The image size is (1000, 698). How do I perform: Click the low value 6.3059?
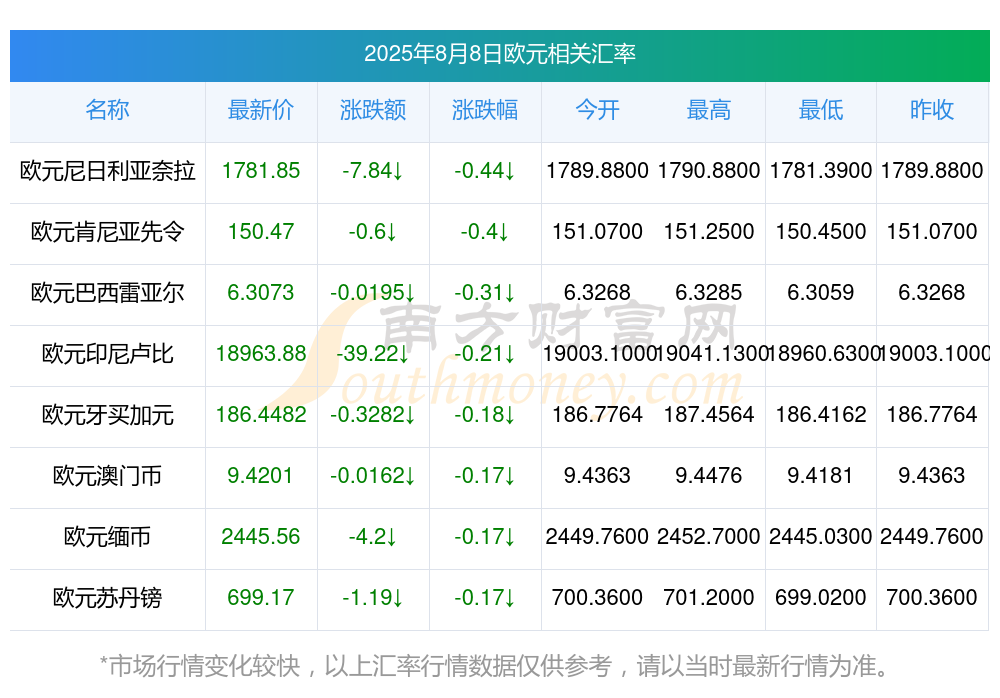tap(821, 292)
